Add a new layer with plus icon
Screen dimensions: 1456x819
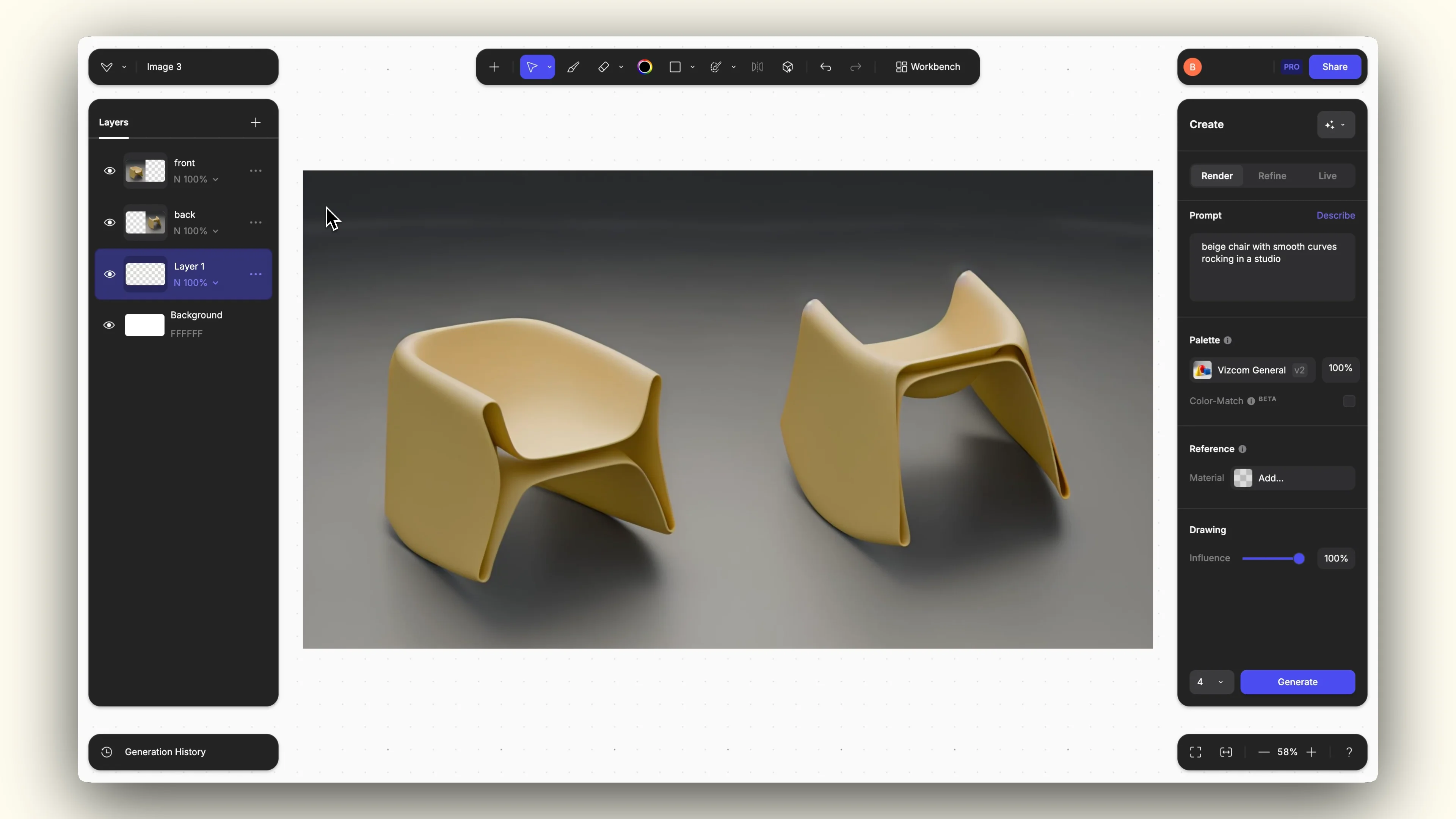tap(256, 122)
